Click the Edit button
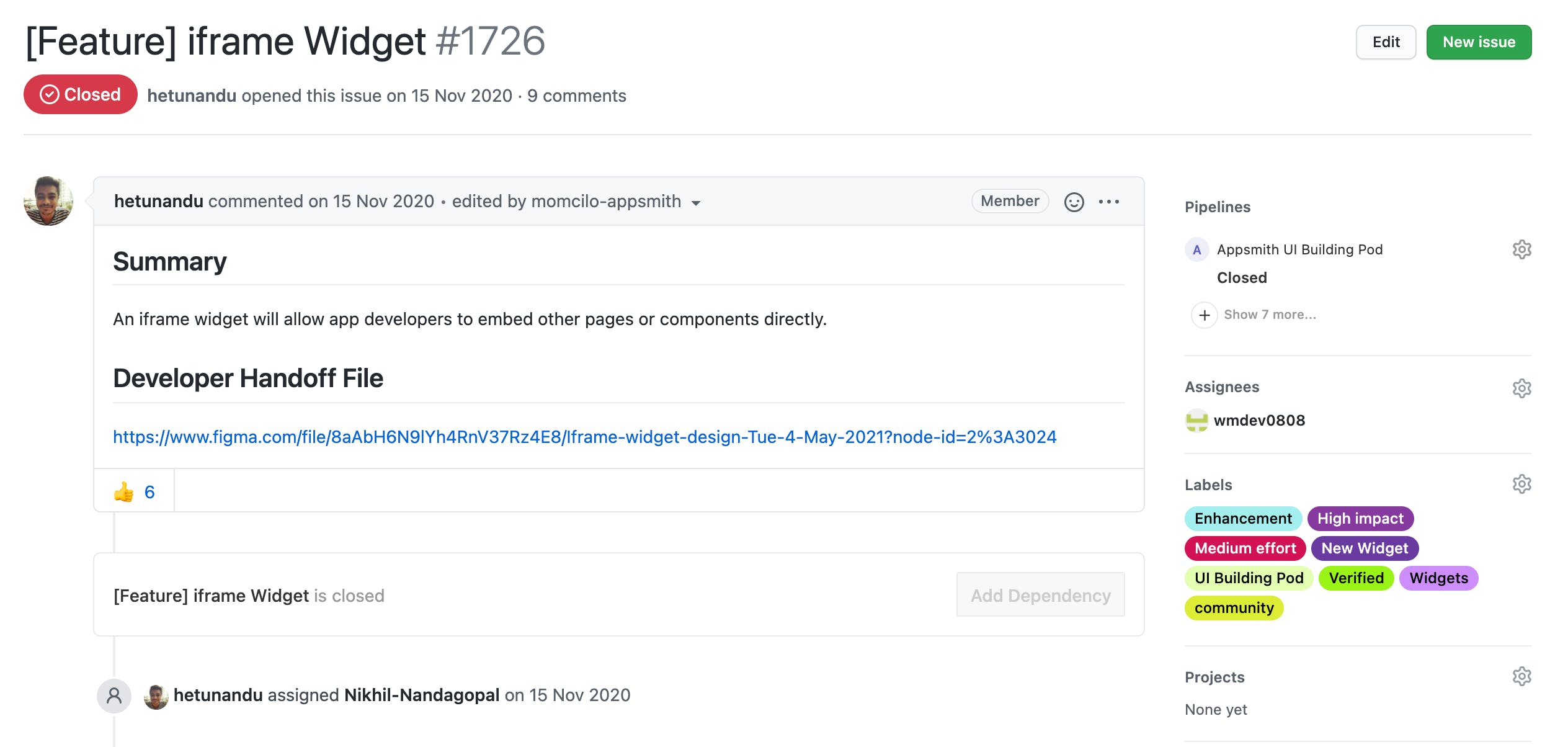This screenshot has width=1568, height=747. (1386, 42)
